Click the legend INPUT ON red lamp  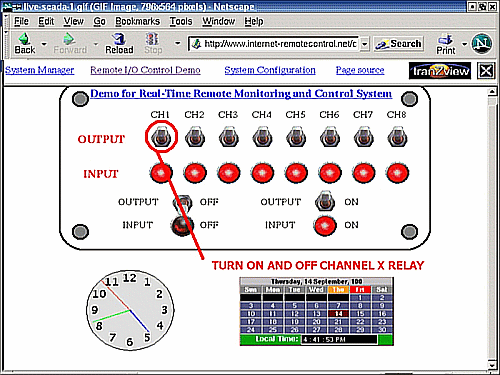pyautogui.click(x=325, y=226)
